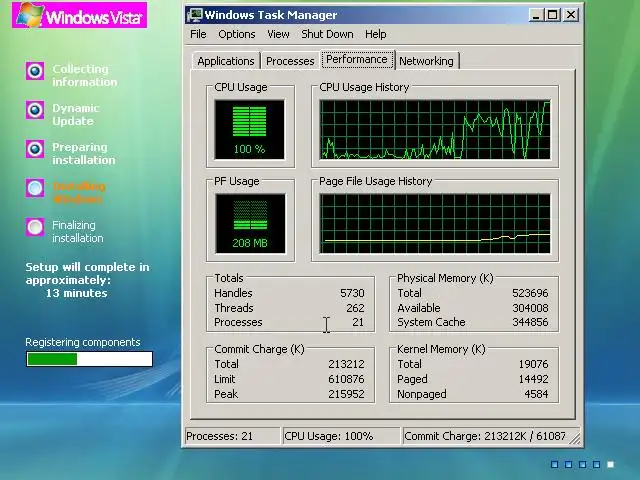
Task: Switch to the Processes tab
Action: (290, 61)
